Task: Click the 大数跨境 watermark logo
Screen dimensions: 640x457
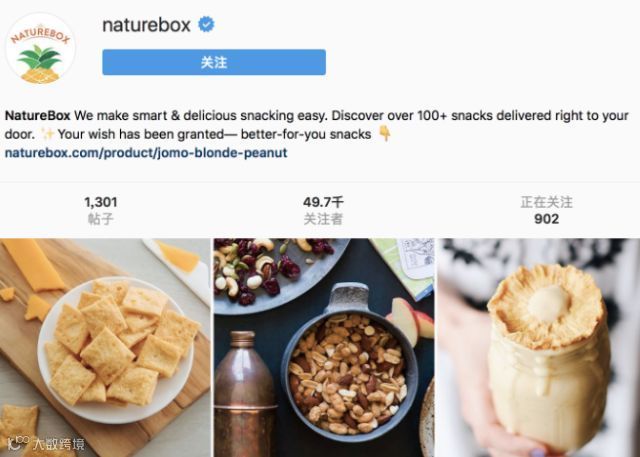Action: click(x=46, y=444)
